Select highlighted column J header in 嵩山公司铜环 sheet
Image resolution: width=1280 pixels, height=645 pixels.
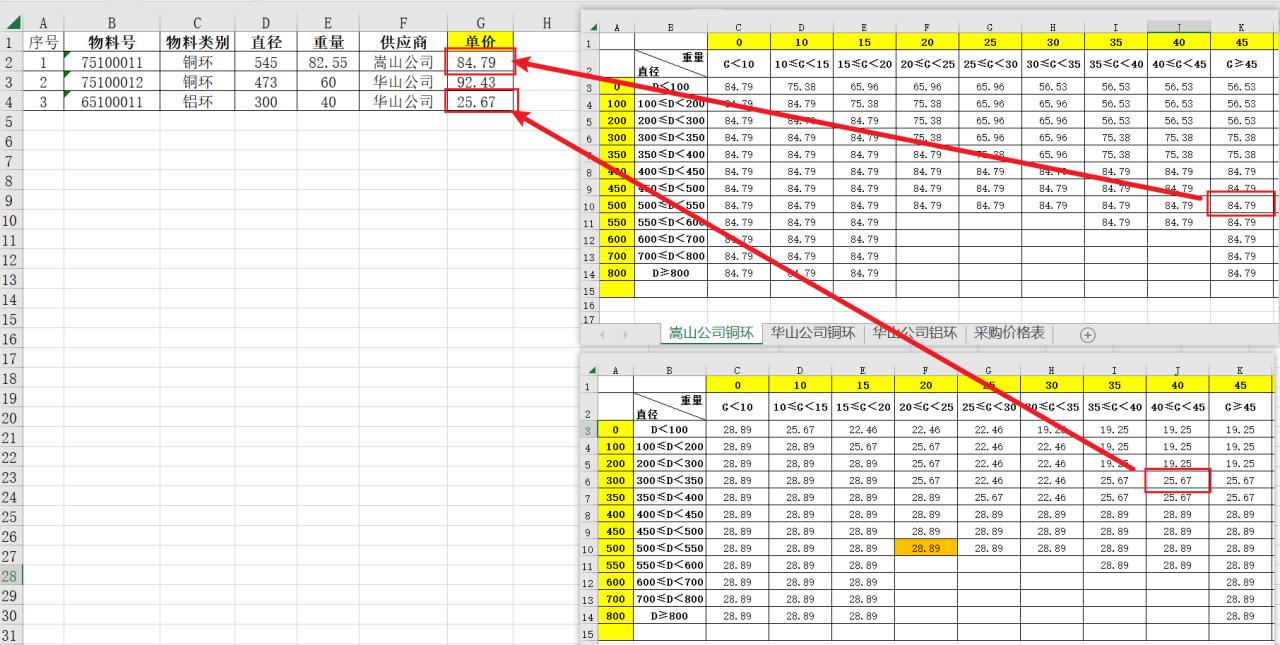pyautogui.click(x=1179, y=27)
